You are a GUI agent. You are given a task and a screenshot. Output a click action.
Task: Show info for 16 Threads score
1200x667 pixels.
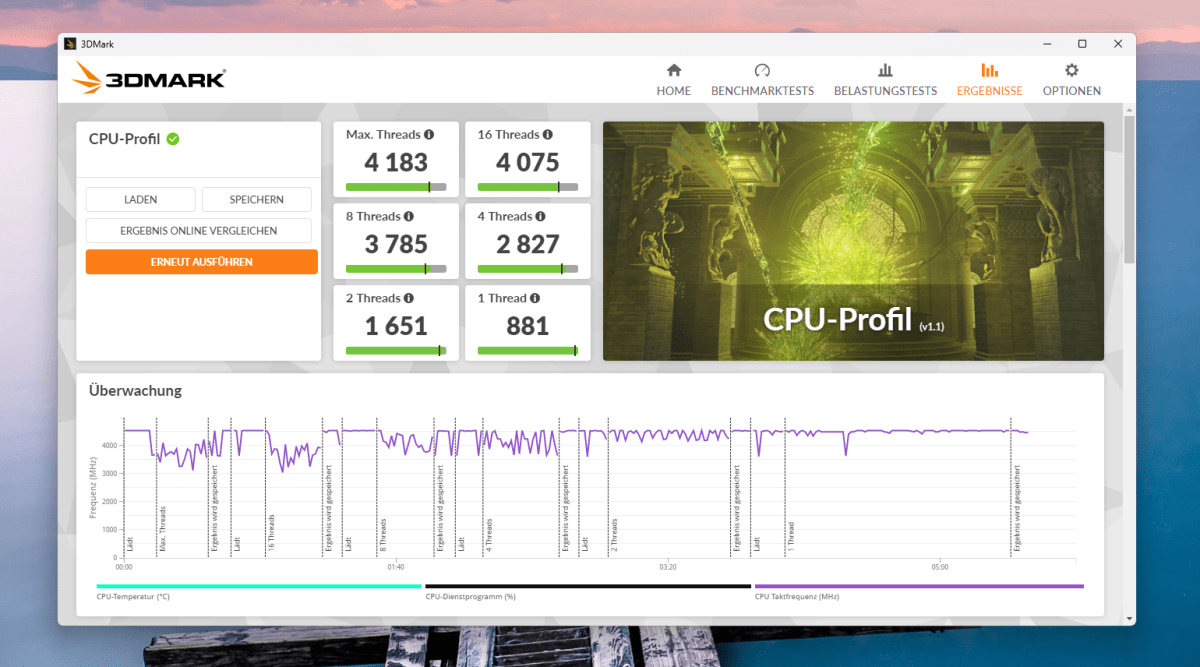[548, 134]
